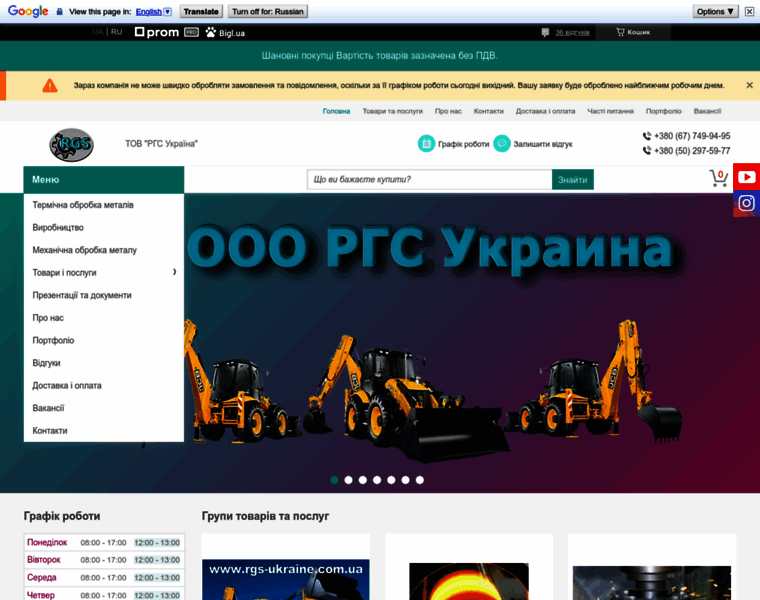Click Вівторок row in work schedule
760x600 pixels.
point(104,560)
